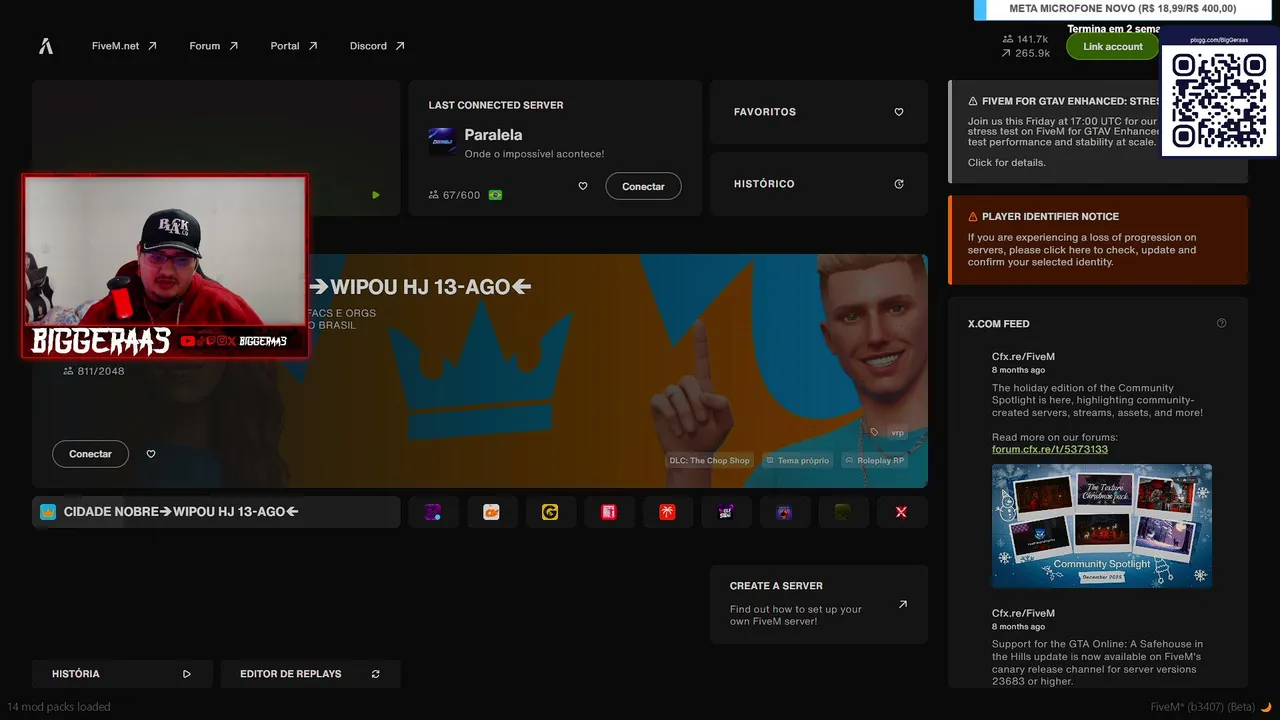
Task: Favorite the Paralela server heart
Action: [x=583, y=186]
